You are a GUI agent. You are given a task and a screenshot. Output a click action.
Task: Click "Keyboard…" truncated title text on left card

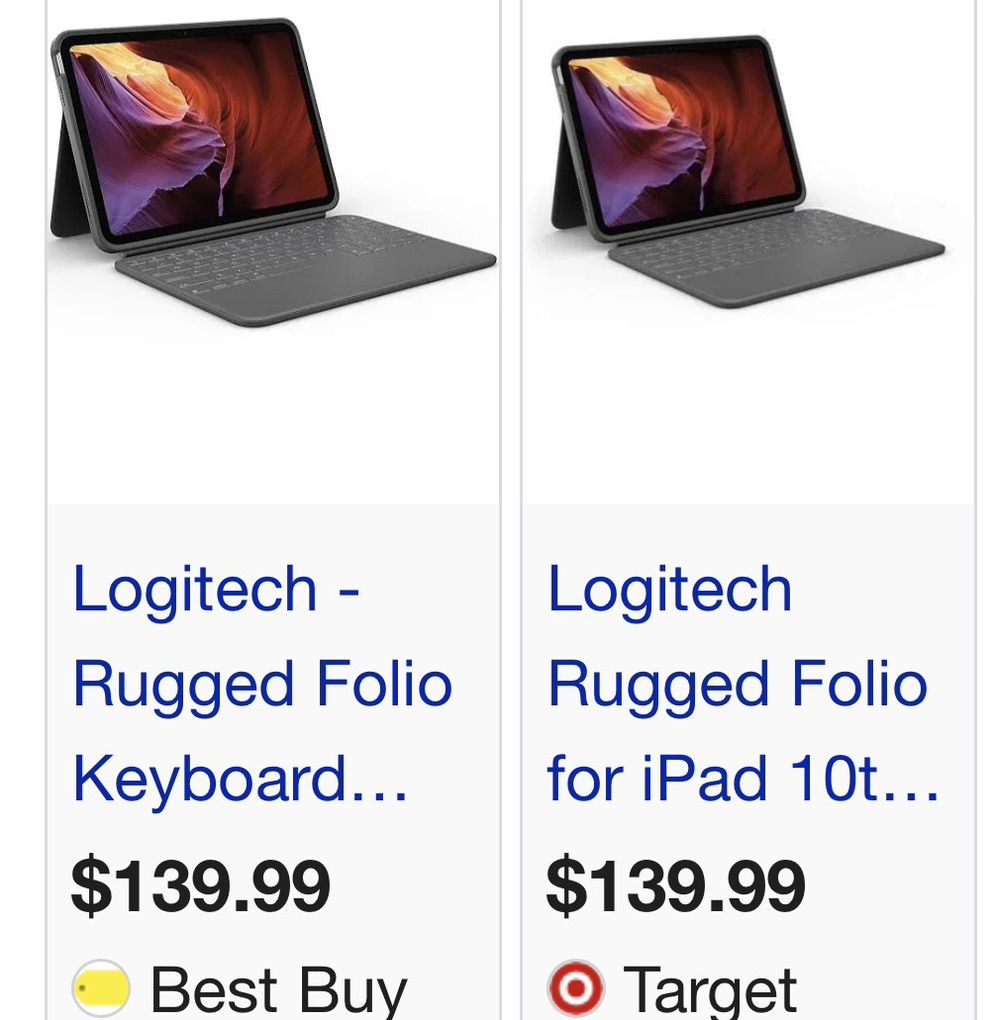pos(239,779)
